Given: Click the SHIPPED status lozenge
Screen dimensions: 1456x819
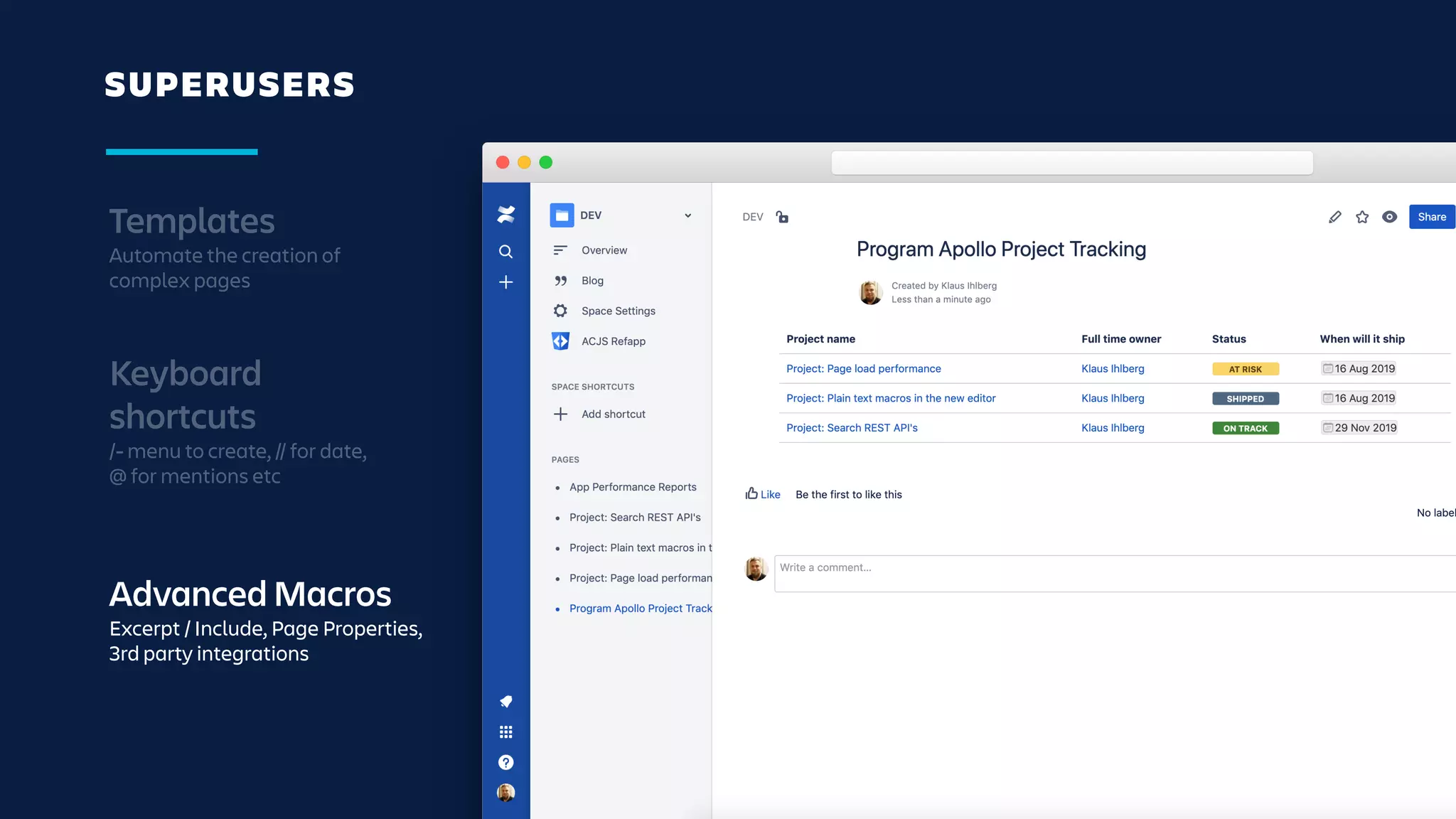Looking at the screenshot, I should click(x=1245, y=399).
